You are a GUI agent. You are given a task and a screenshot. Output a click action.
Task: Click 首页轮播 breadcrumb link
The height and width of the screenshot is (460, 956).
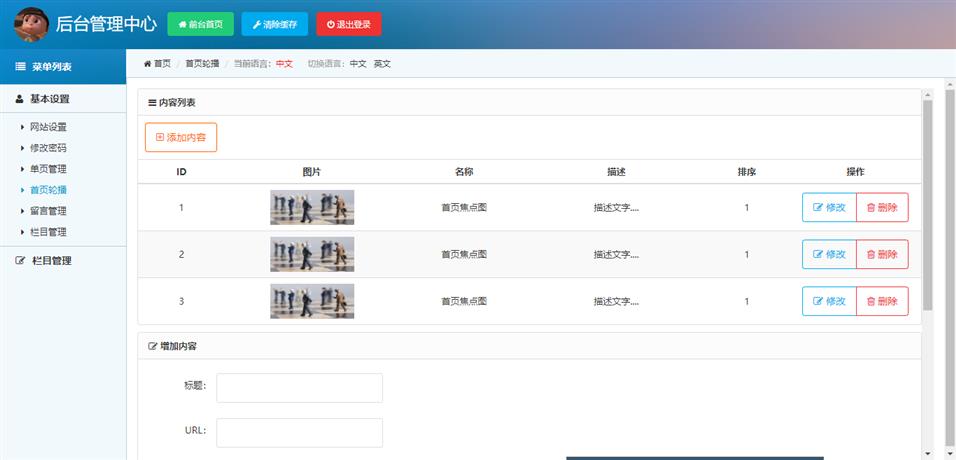202,63
